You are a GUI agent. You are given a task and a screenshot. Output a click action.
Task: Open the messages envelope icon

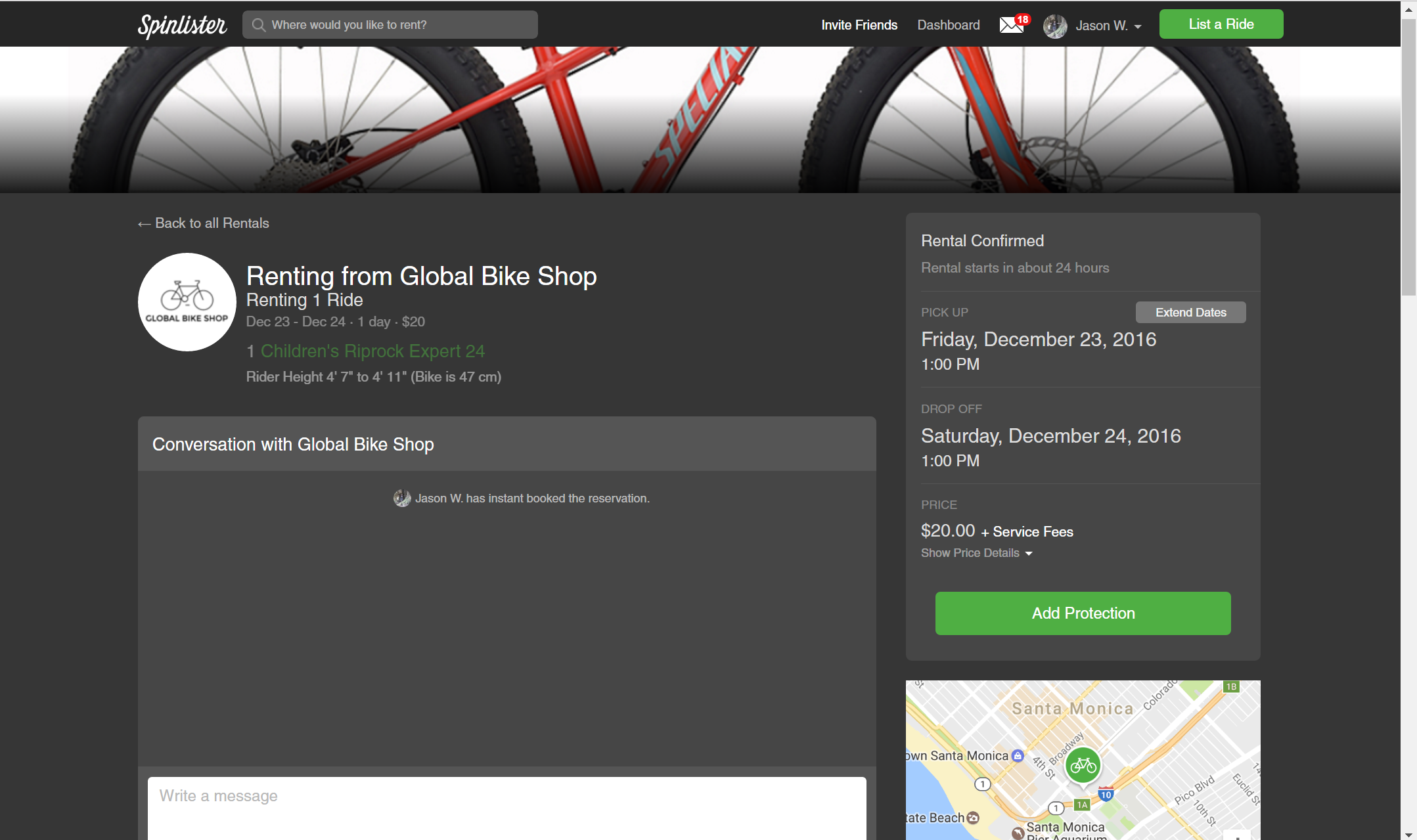pos(1012,25)
